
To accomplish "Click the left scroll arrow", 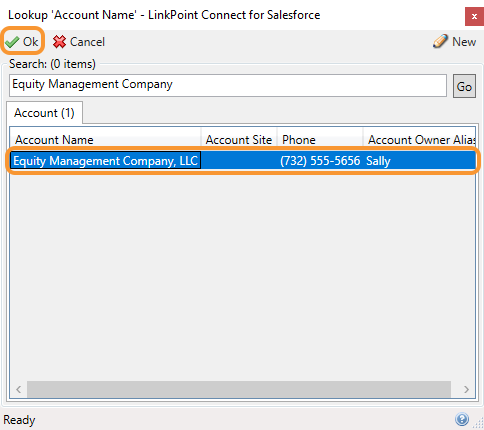I will pyautogui.click(x=19, y=389).
